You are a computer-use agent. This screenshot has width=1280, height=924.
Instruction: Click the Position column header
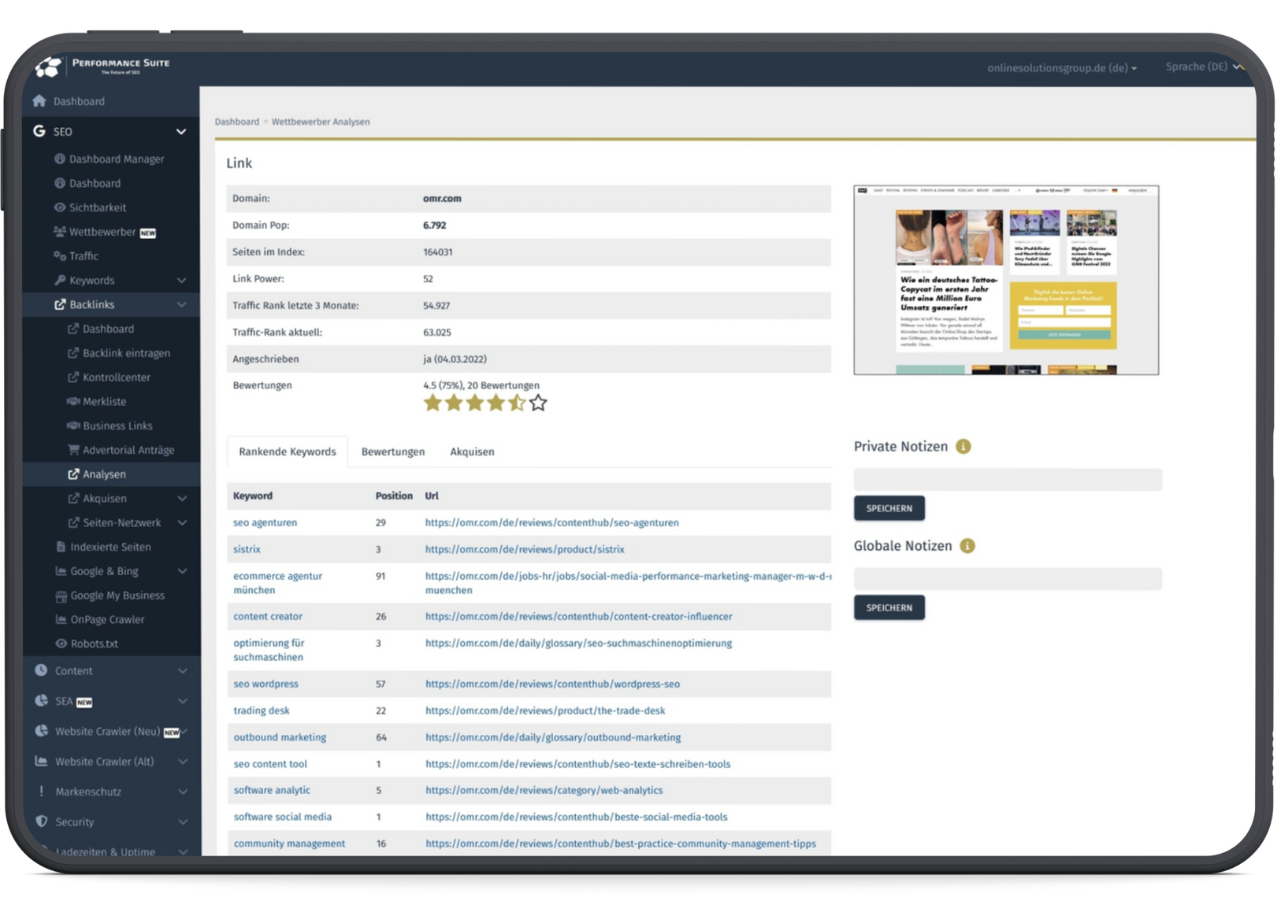click(394, 496)
